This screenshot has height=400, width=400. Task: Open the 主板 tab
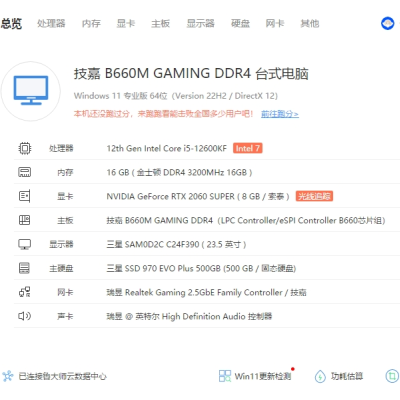tap(160, 23)
